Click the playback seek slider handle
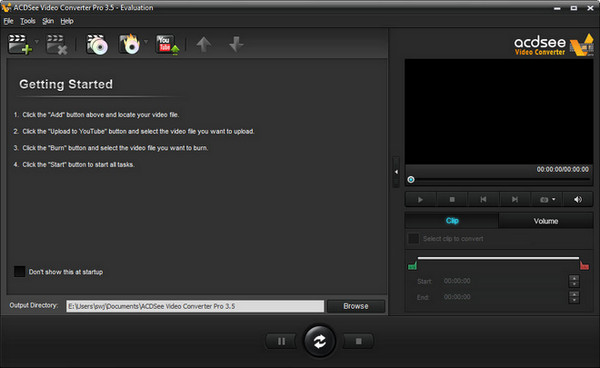Image resolution: width=600 pixels, height=368 pixels. pos(411,179)
